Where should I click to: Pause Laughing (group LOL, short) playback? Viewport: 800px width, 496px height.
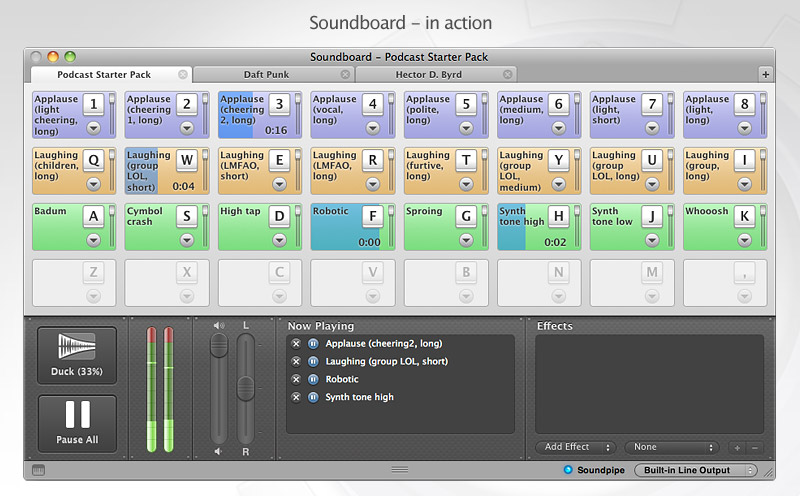click(311, 362)
